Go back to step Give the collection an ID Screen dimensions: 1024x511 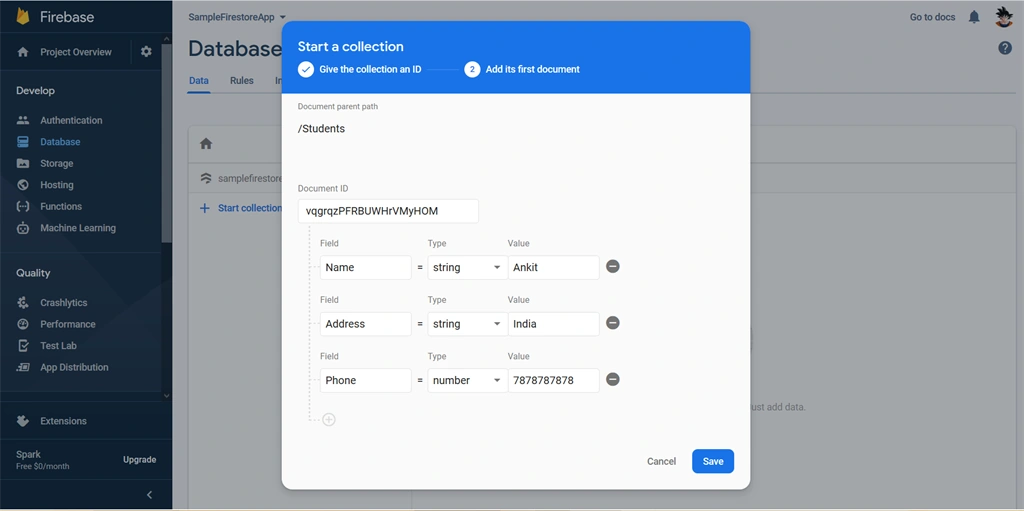(x=360, y=69)
